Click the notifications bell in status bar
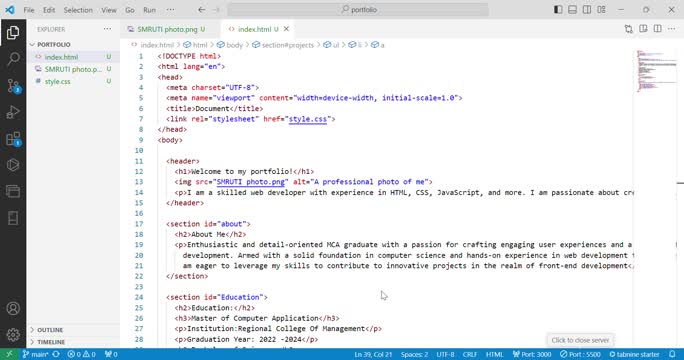Viewport: 684px width, 360px height. [672, 354]
